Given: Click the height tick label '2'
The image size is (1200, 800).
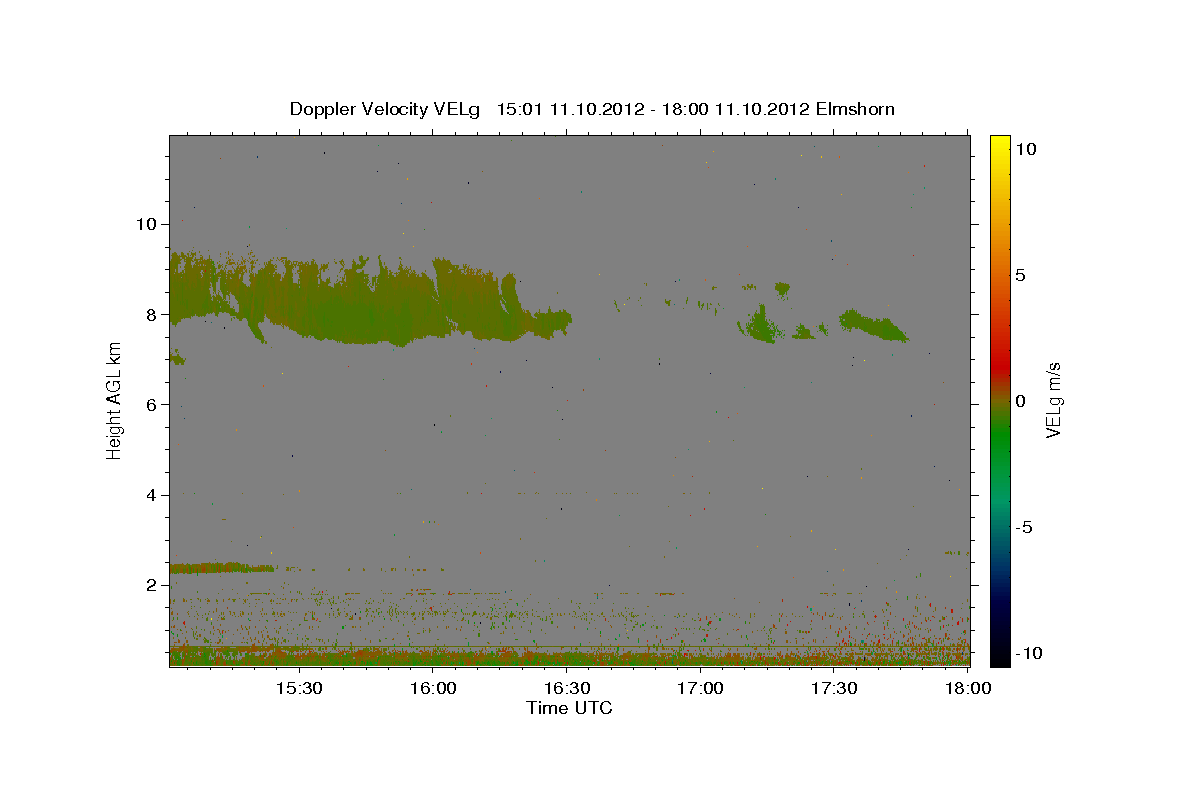Looking at the screenshot, I should coord(153,585).
